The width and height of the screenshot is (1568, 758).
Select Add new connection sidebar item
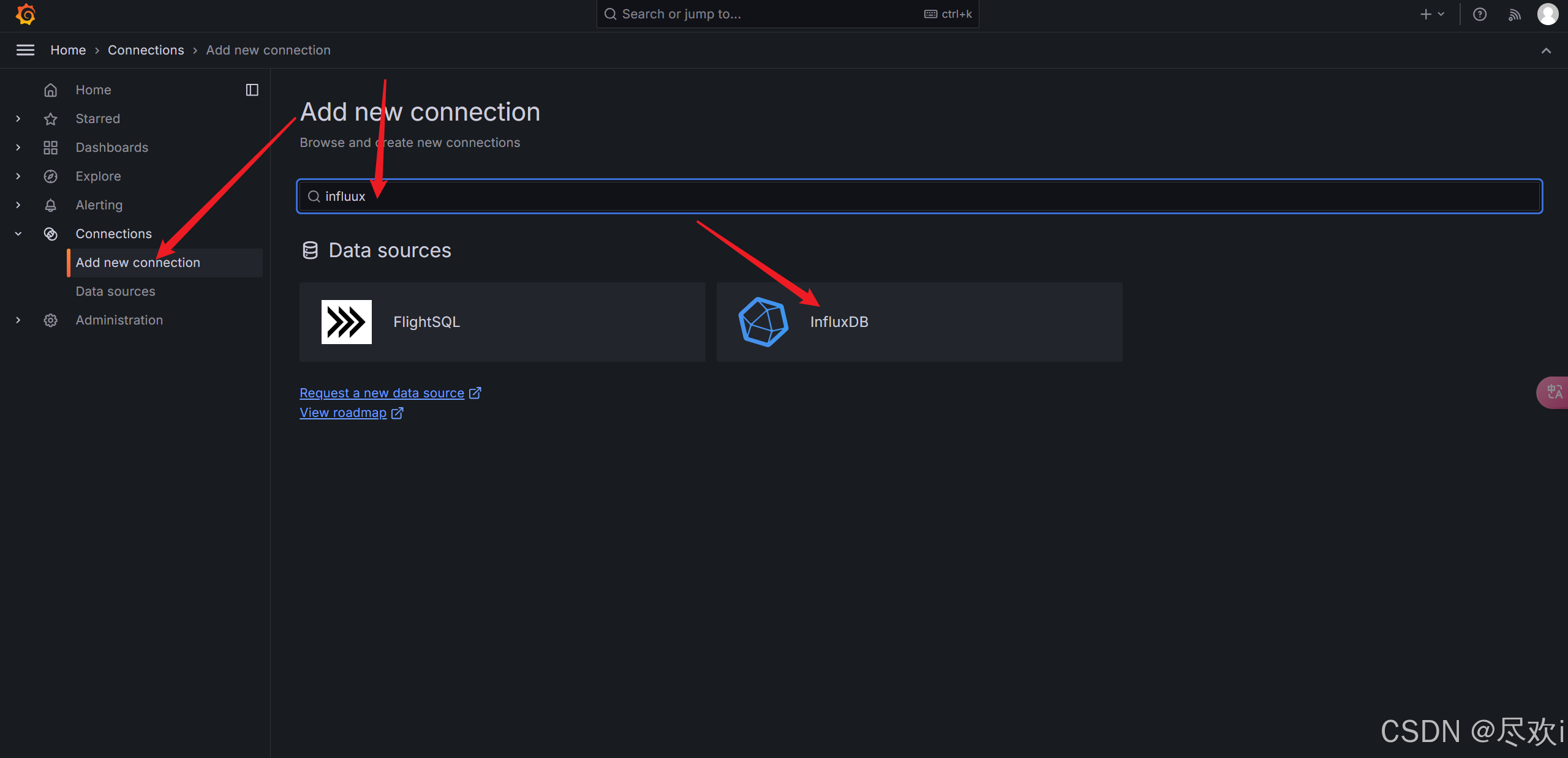pyautogui.click(x=165, y=263)
